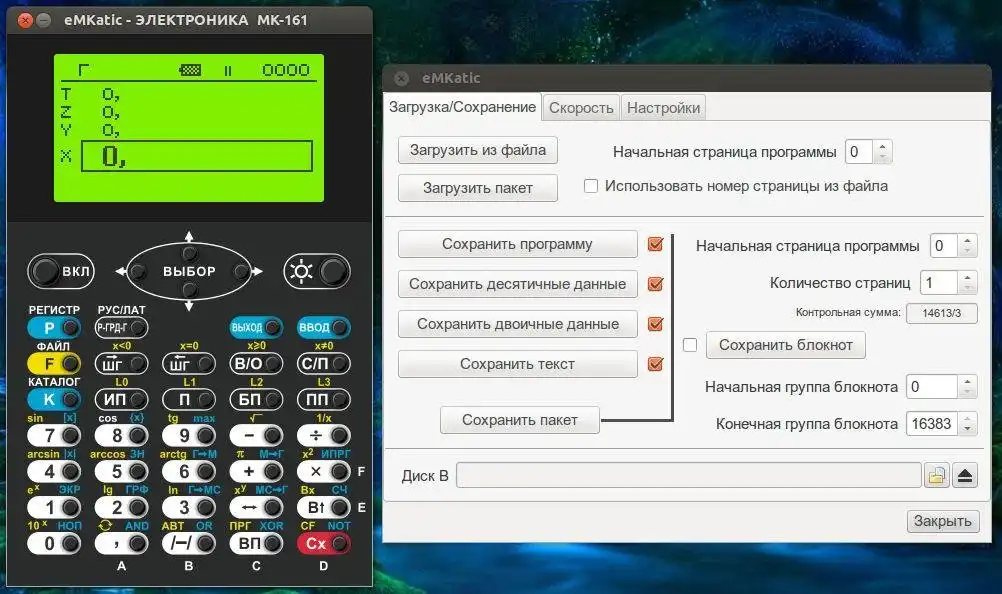
Task: Adjust Конечная группа блокнота stepper arrows
Action: [967, 423]
